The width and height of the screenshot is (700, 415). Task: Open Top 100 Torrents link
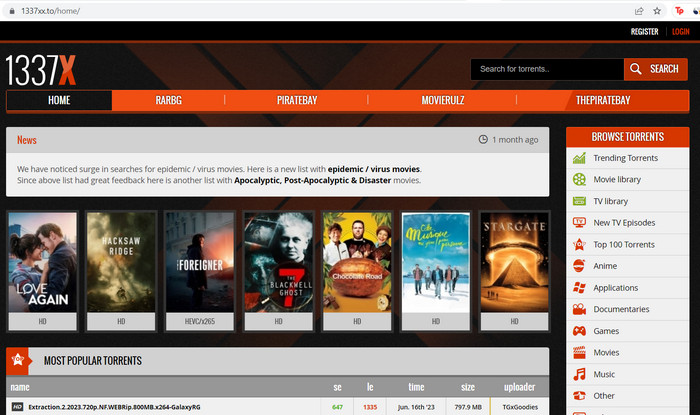click(x=624, y=245)
